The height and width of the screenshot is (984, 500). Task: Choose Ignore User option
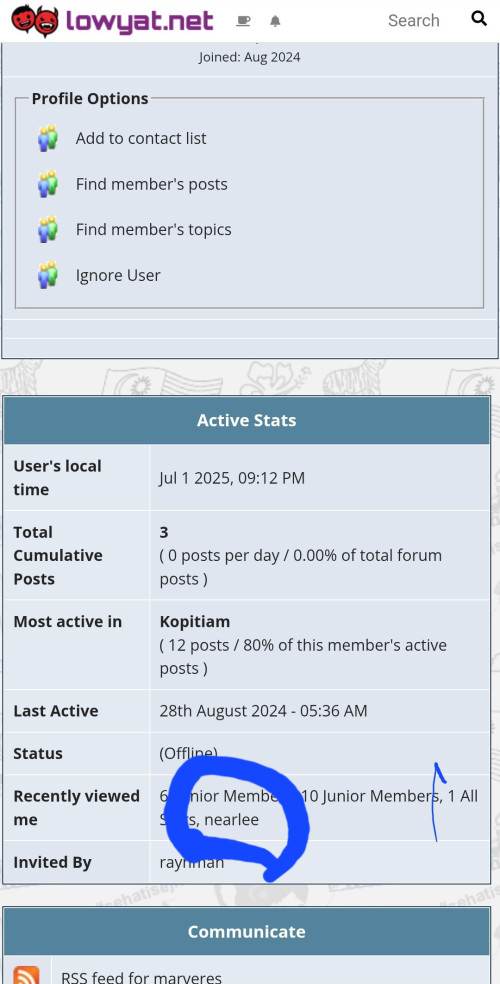(118, 275)
